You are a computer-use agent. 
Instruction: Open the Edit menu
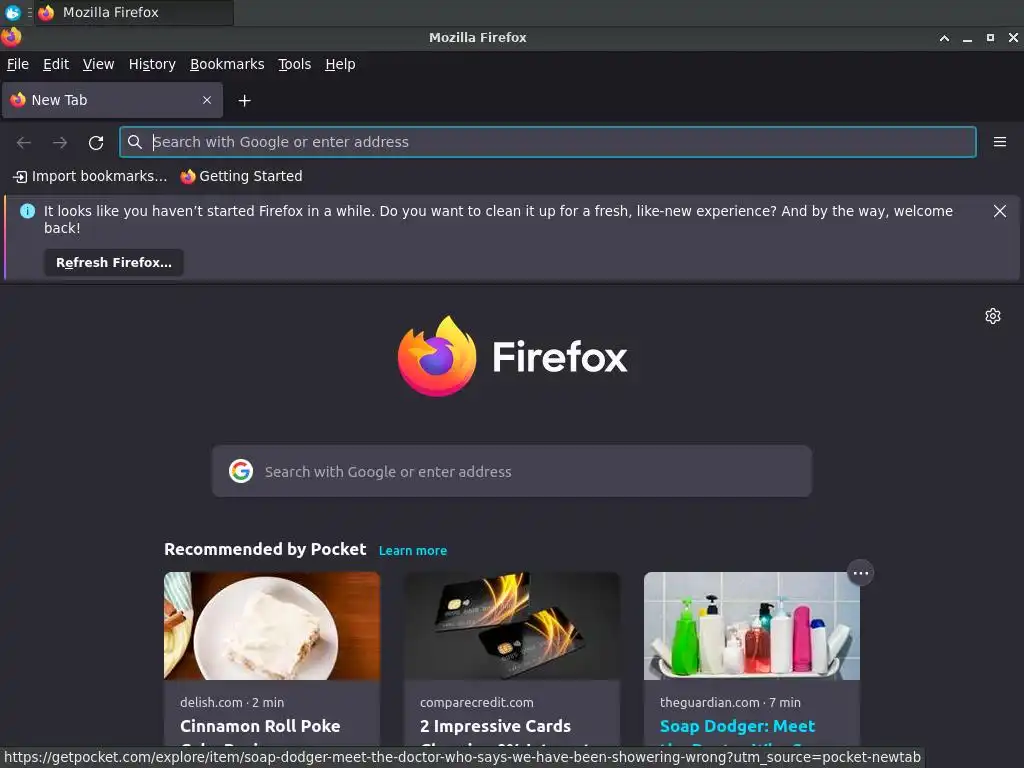[56, 64]
